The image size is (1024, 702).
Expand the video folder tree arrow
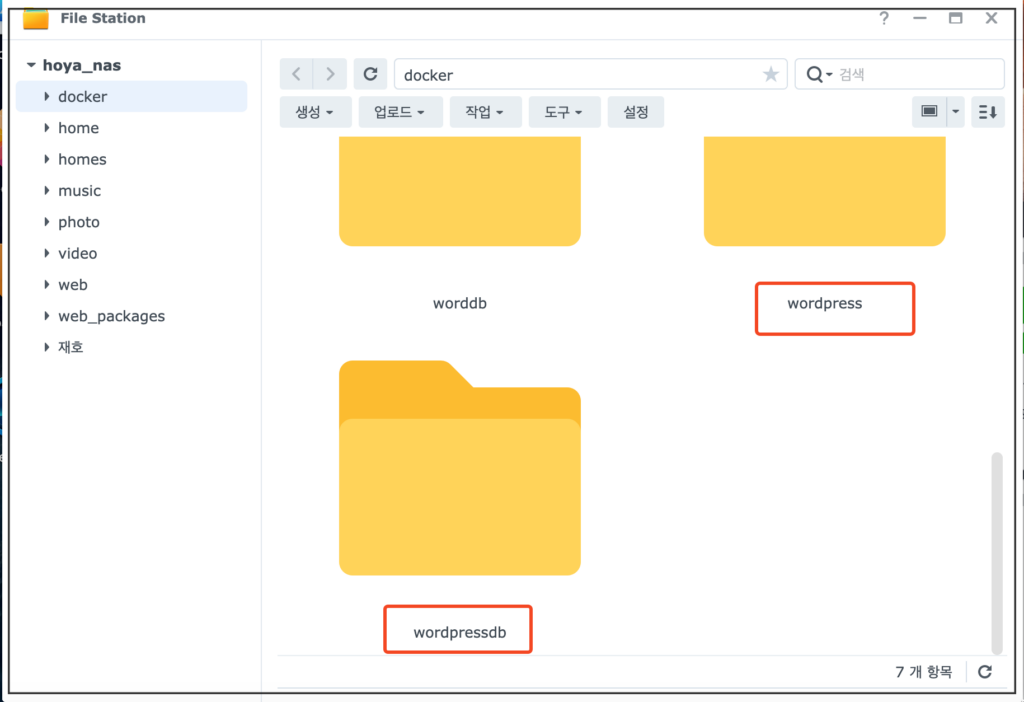(46, 253)
